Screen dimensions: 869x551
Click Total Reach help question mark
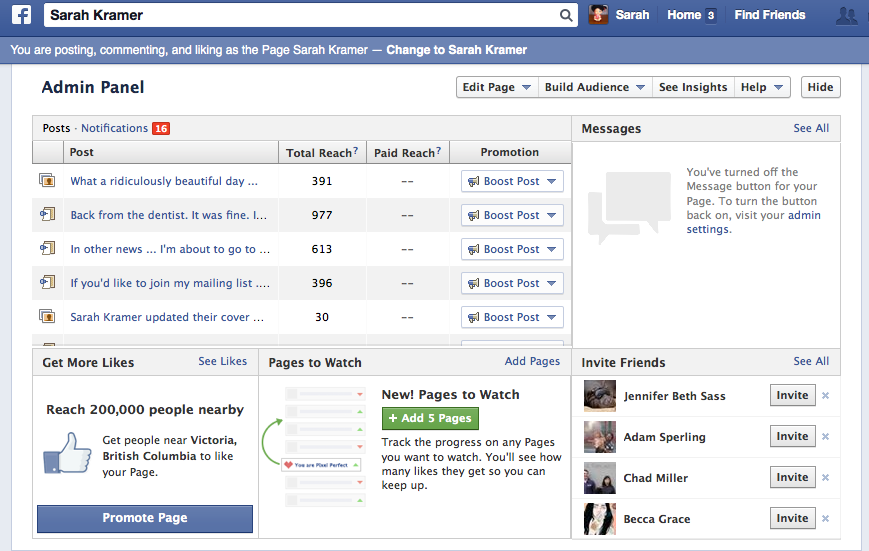point(355,150)
